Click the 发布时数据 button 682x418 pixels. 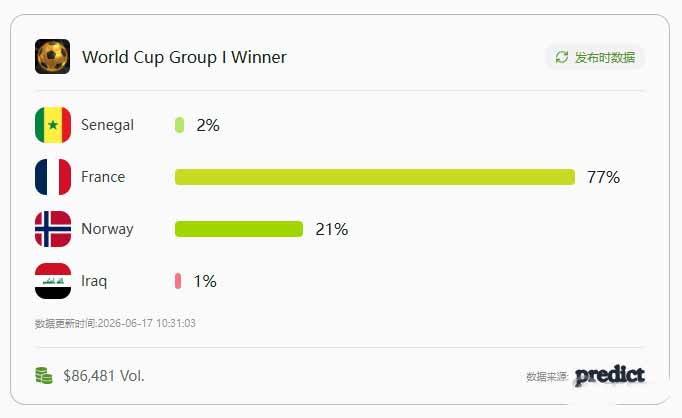595,57
